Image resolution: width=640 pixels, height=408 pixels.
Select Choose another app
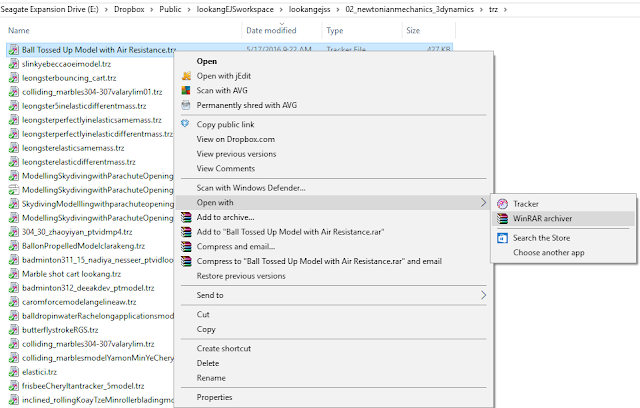(549, 253)
